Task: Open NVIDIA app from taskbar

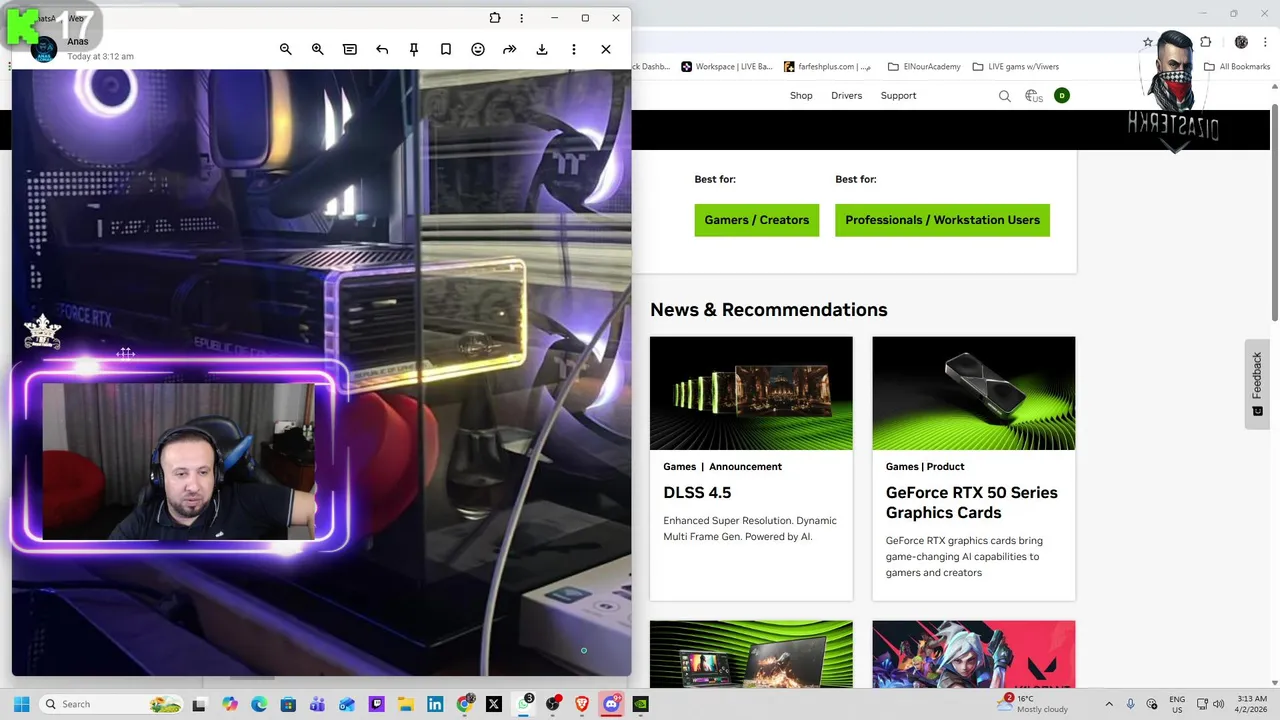Action: (641, 704)
